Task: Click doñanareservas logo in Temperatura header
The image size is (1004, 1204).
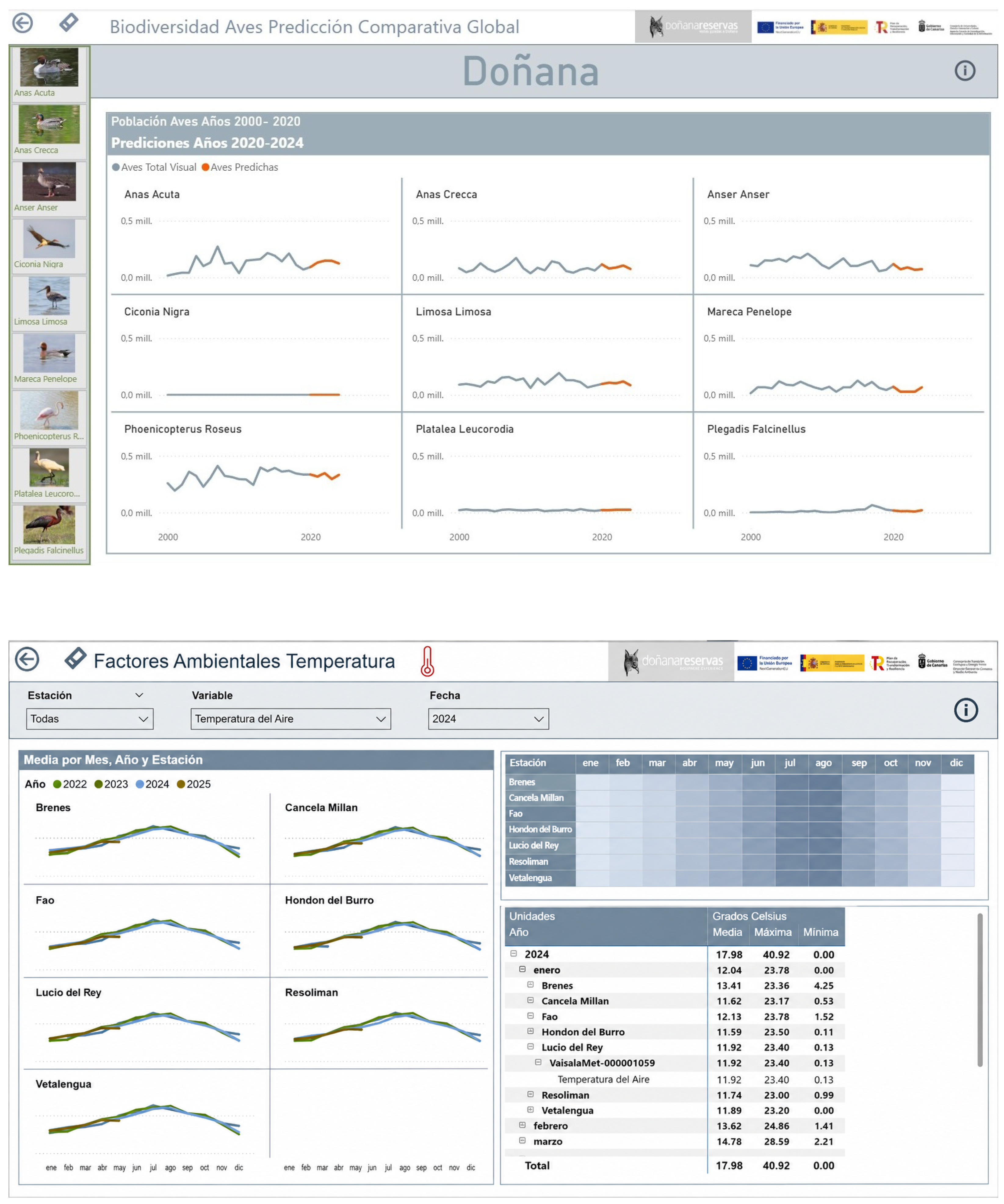Action: point(670,662)
